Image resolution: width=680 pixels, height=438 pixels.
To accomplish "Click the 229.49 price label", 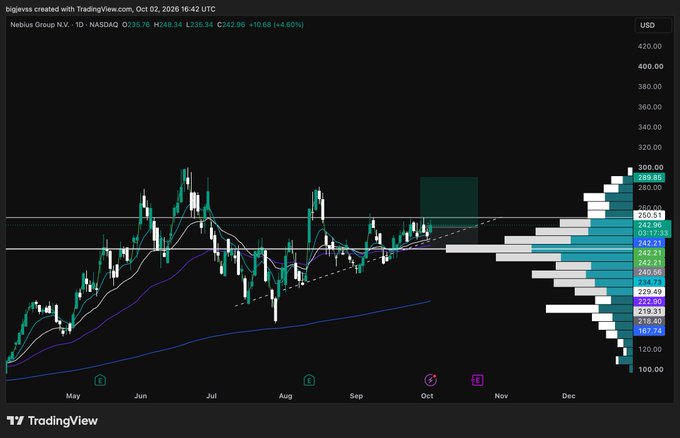I will tap(649, 292).
